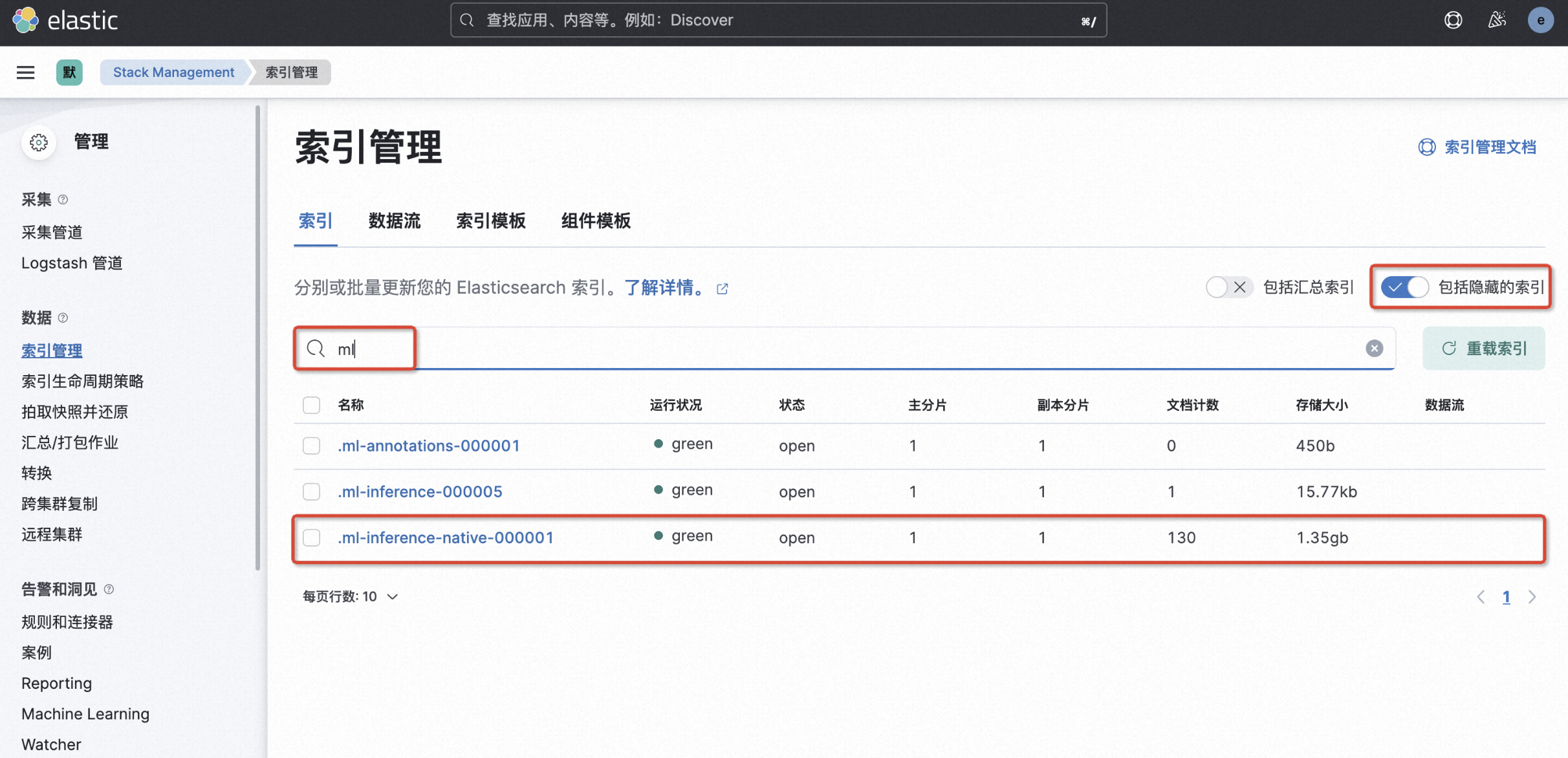The height and width of the screenshot is (758, 1568).
Task: Click the help icon next to 数据
Action: [x=63, y=318]
